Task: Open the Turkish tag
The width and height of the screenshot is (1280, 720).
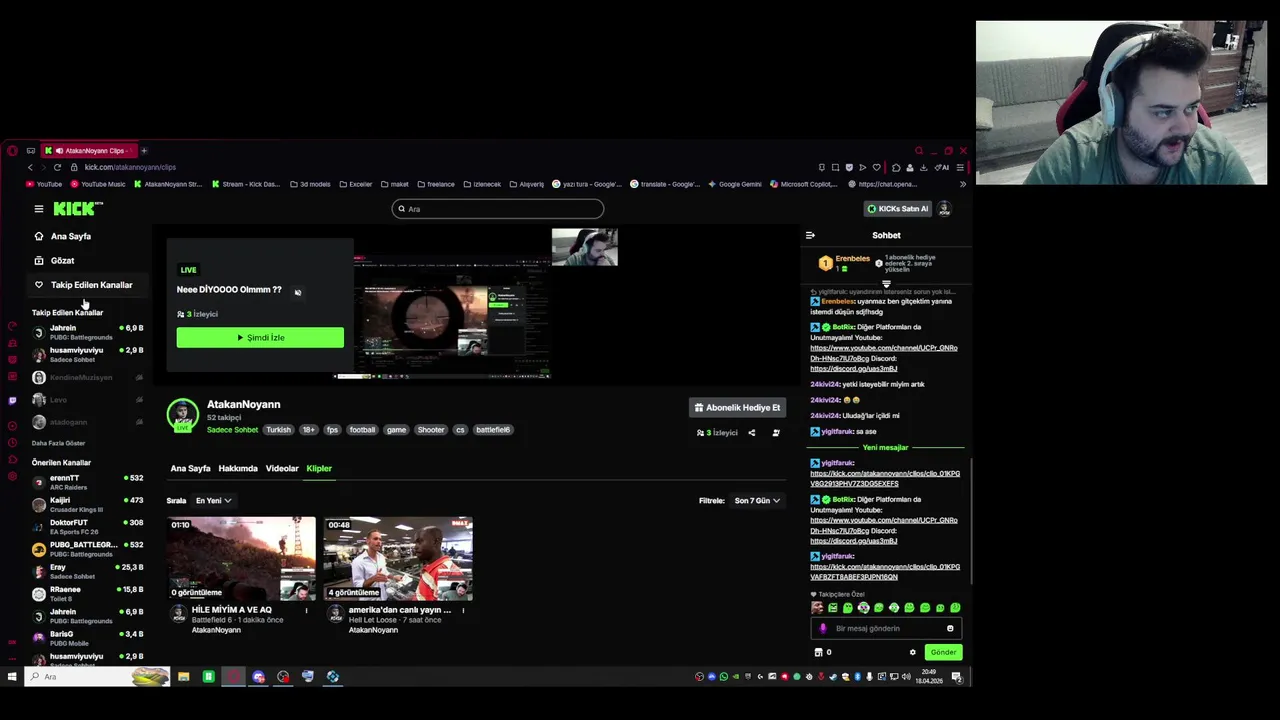Action: click(278, 430)
